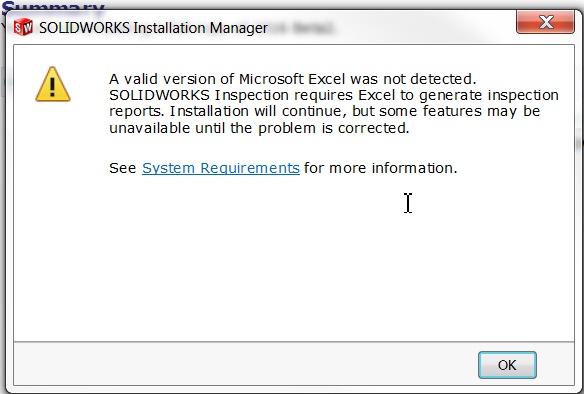
Task: Click the 'unavailable until the problem is corrected' line
Action: point(259,128)
